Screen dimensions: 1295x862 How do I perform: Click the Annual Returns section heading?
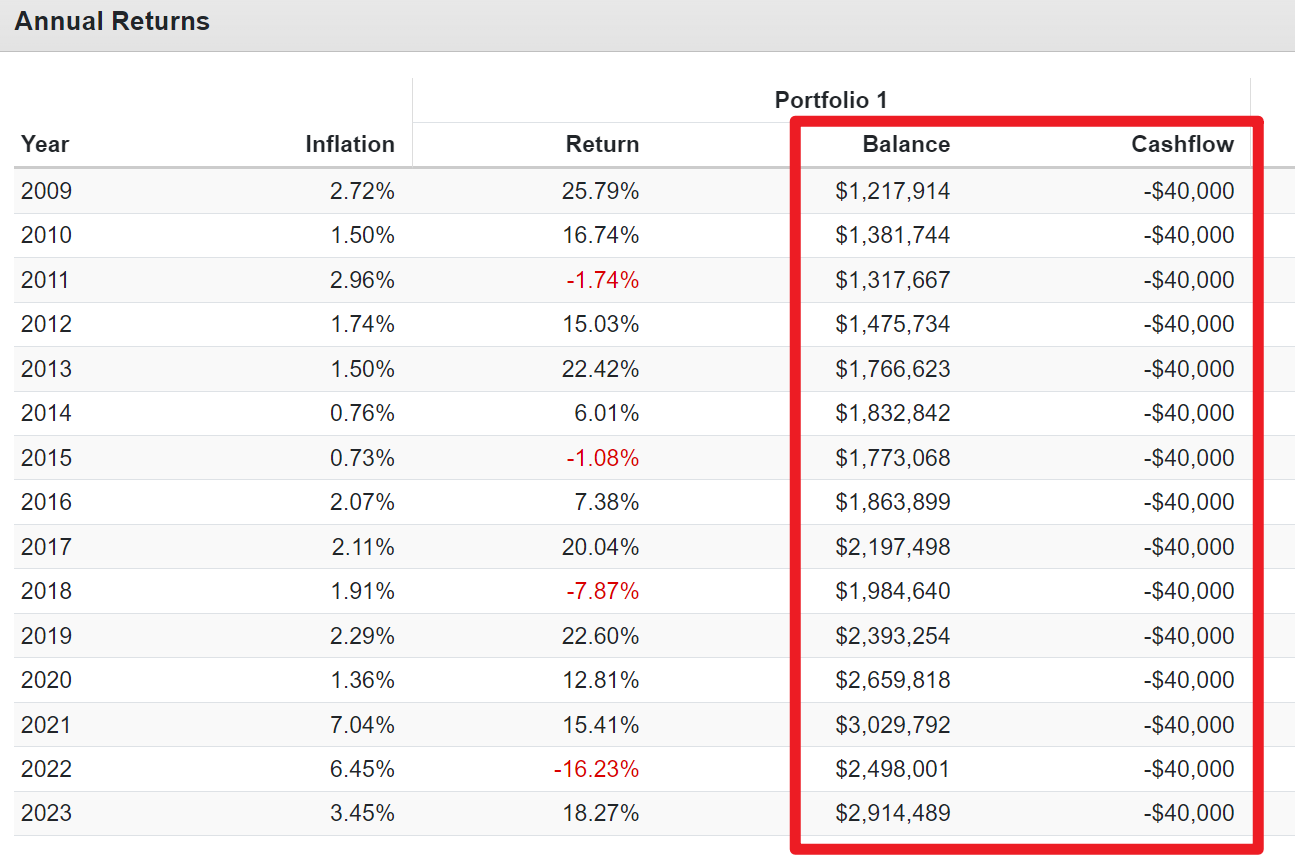pyautogui.click(x=112, y=22)
